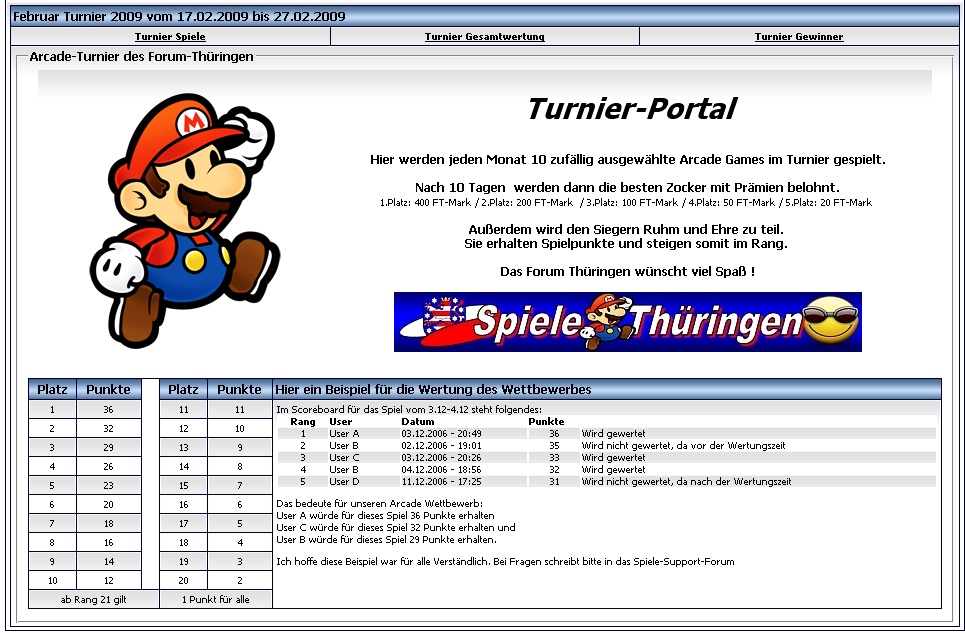Click the User A row entry
The image size is (965, 633).
pyautogui.click(x=344, y=434)
